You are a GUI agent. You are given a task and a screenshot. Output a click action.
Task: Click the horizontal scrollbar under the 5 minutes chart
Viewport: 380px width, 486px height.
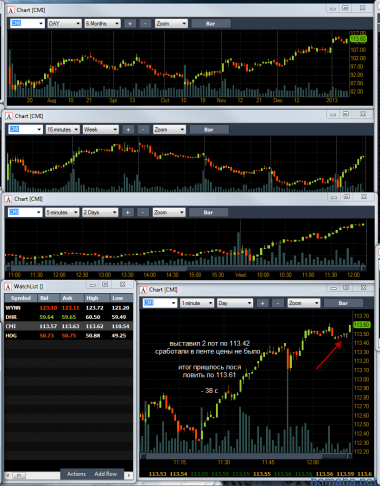[186, 268]
